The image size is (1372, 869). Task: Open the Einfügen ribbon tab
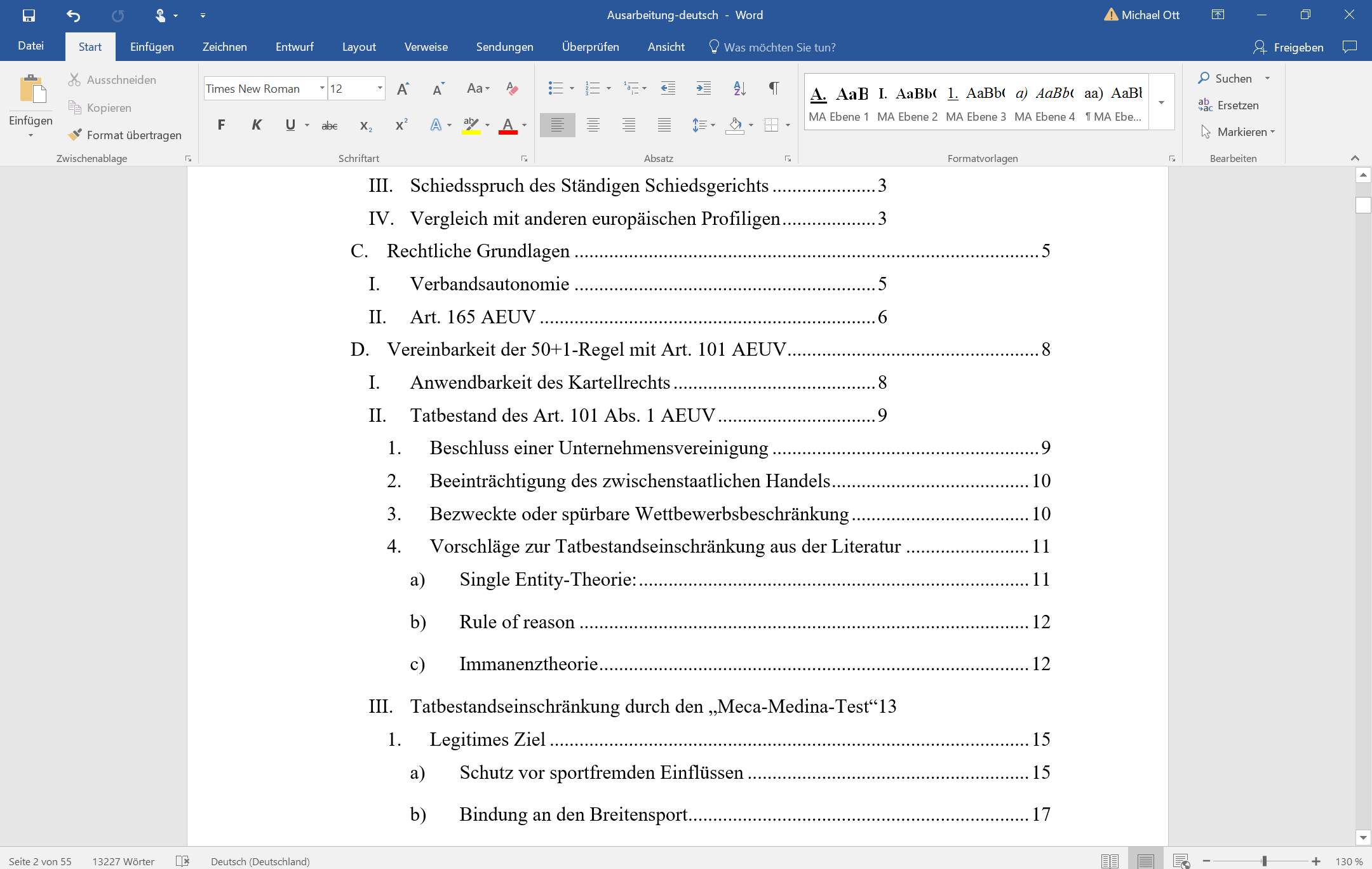152,46
